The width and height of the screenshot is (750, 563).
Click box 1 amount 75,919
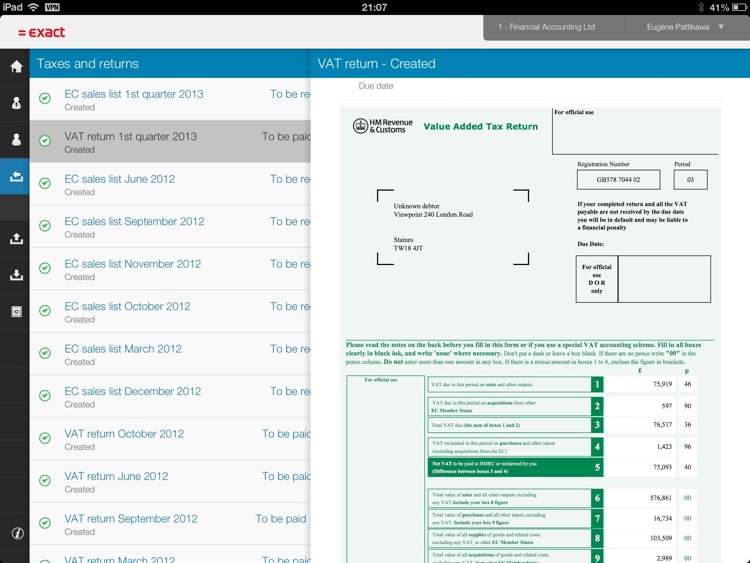coord(663,384)
